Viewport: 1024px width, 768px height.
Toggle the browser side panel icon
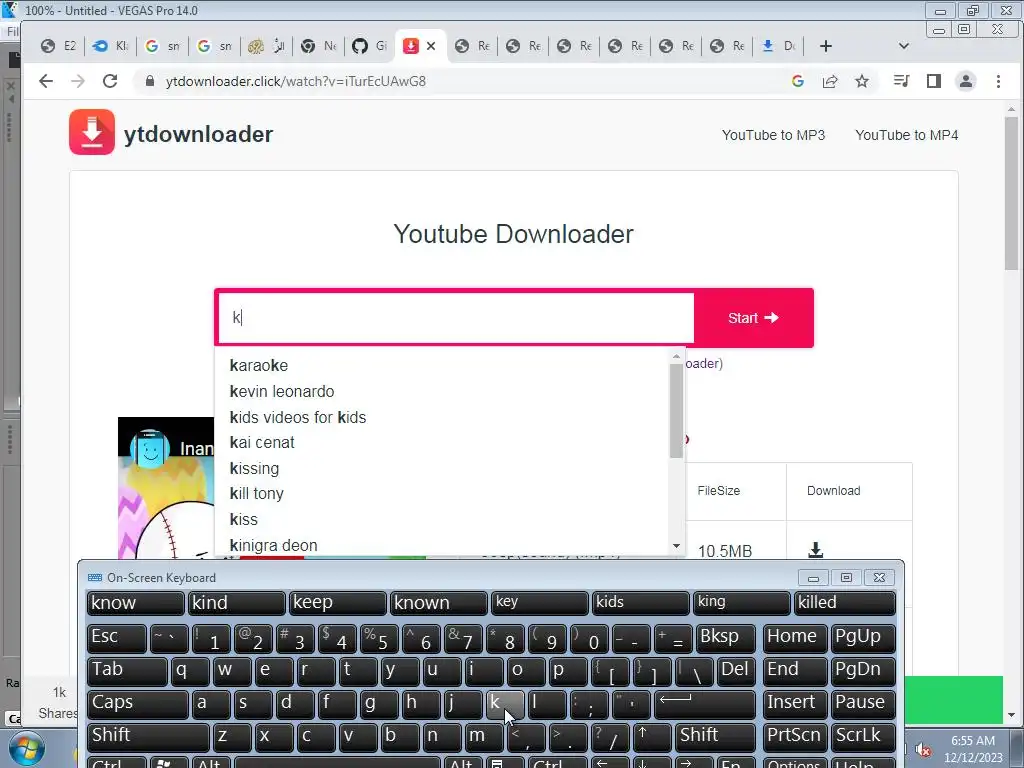pyautogui.click(x=934, y=81)
